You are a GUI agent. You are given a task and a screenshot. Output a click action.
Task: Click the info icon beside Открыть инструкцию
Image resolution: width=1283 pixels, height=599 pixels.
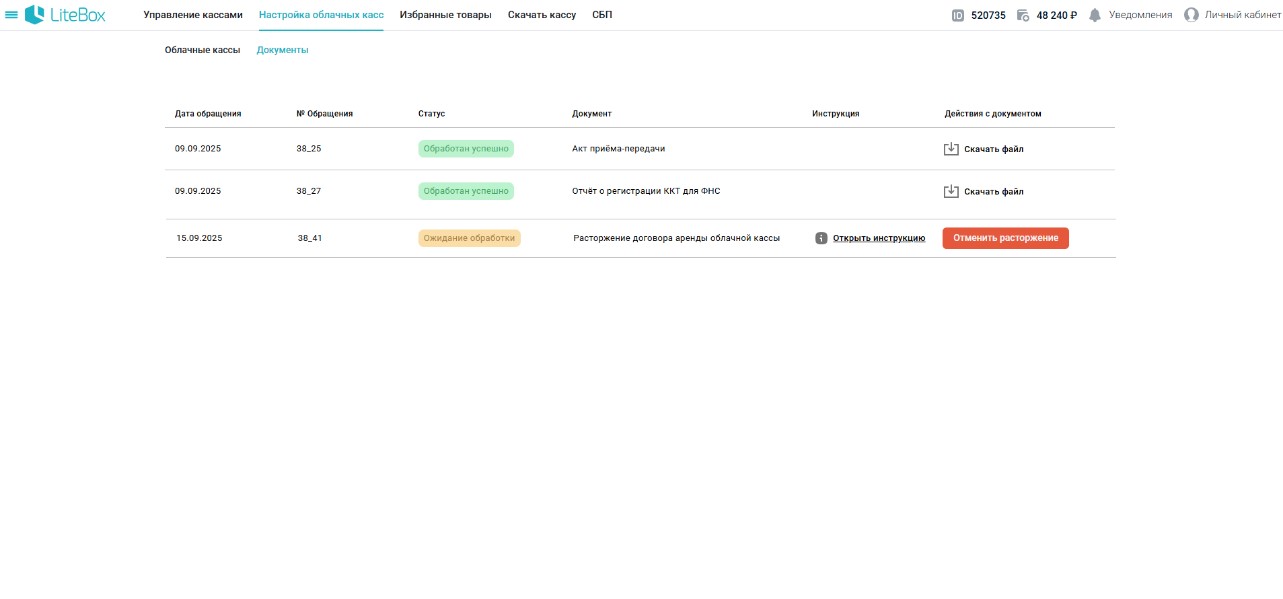[x=821, y=238]
